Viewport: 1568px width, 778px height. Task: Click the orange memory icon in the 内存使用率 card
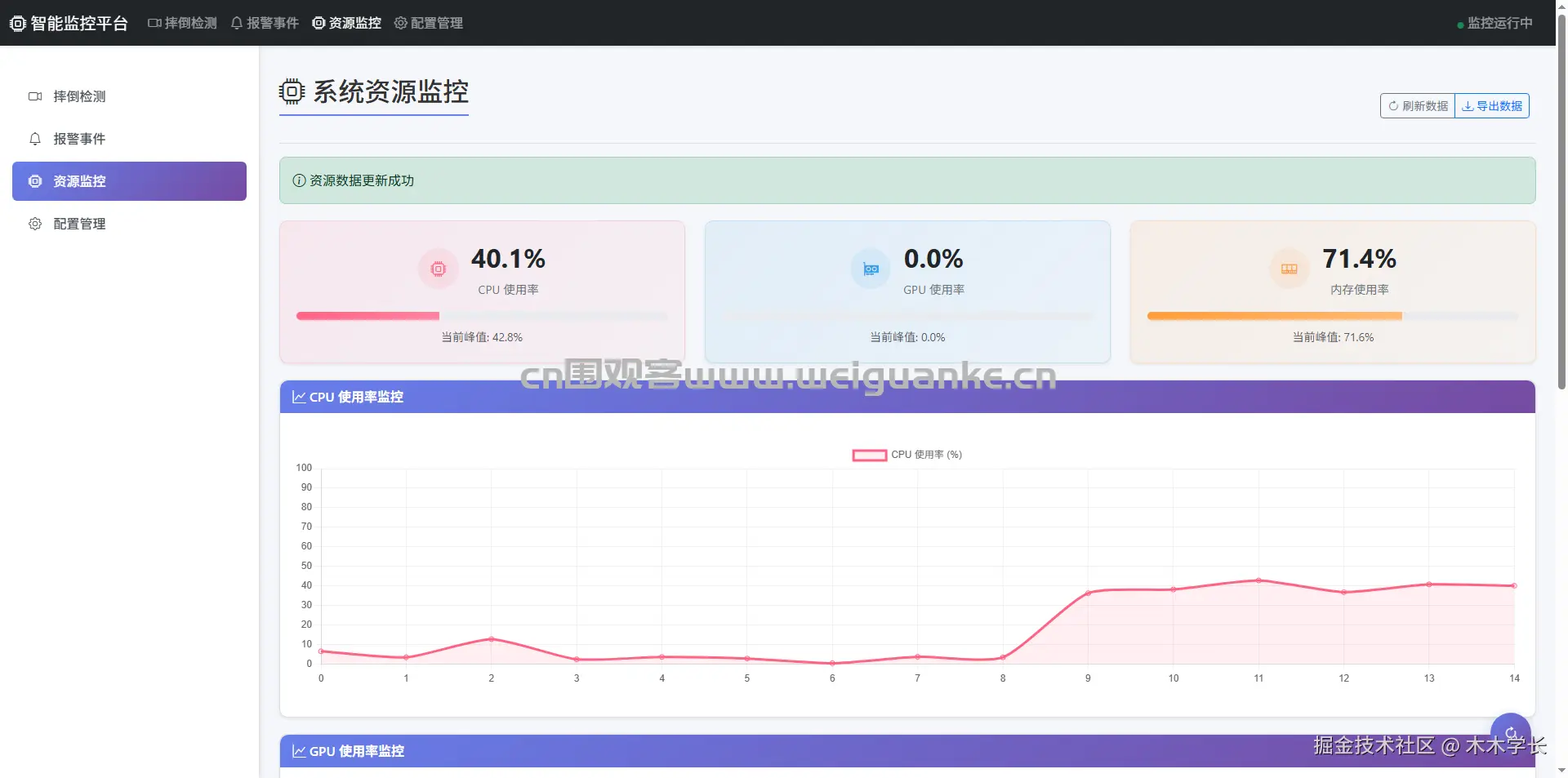click(1290, 269)
